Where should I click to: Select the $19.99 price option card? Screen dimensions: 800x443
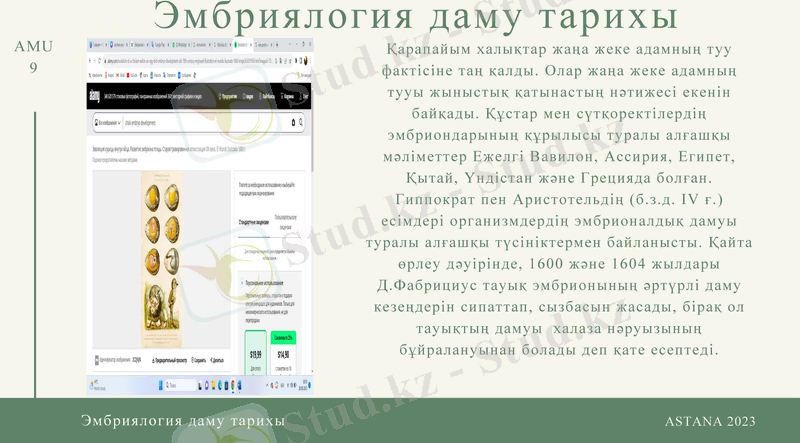255,353
